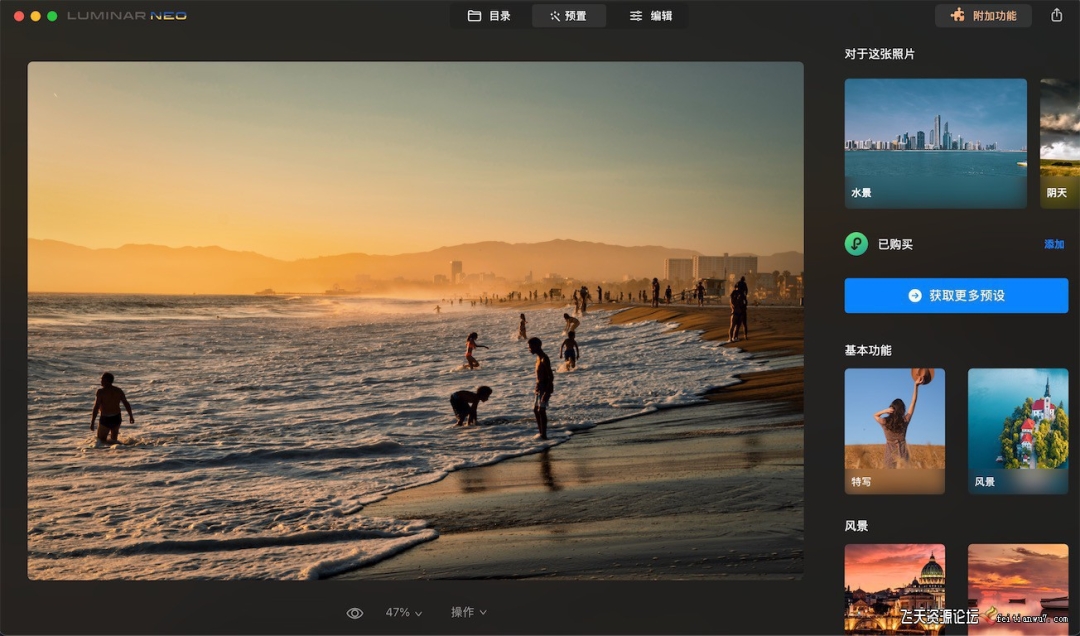Viewport: 1080px width, 636px height.
Task: Click the 对于这张照片 heading
Action: click(x=880, y=54)
